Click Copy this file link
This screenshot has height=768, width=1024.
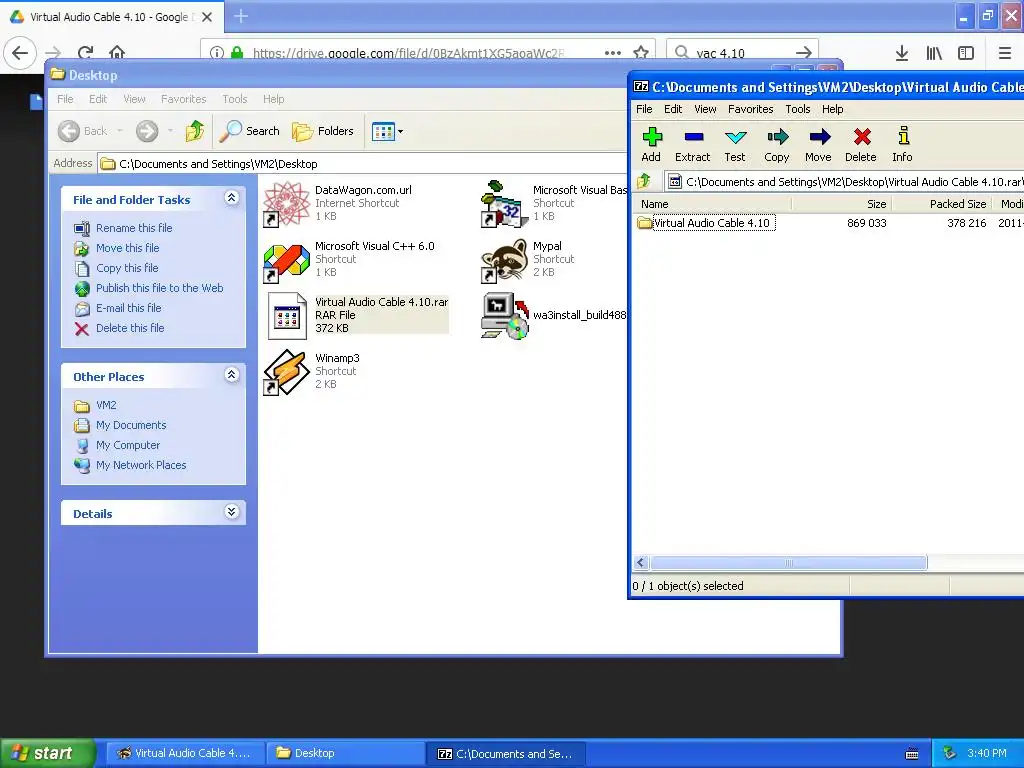point(127,268)
